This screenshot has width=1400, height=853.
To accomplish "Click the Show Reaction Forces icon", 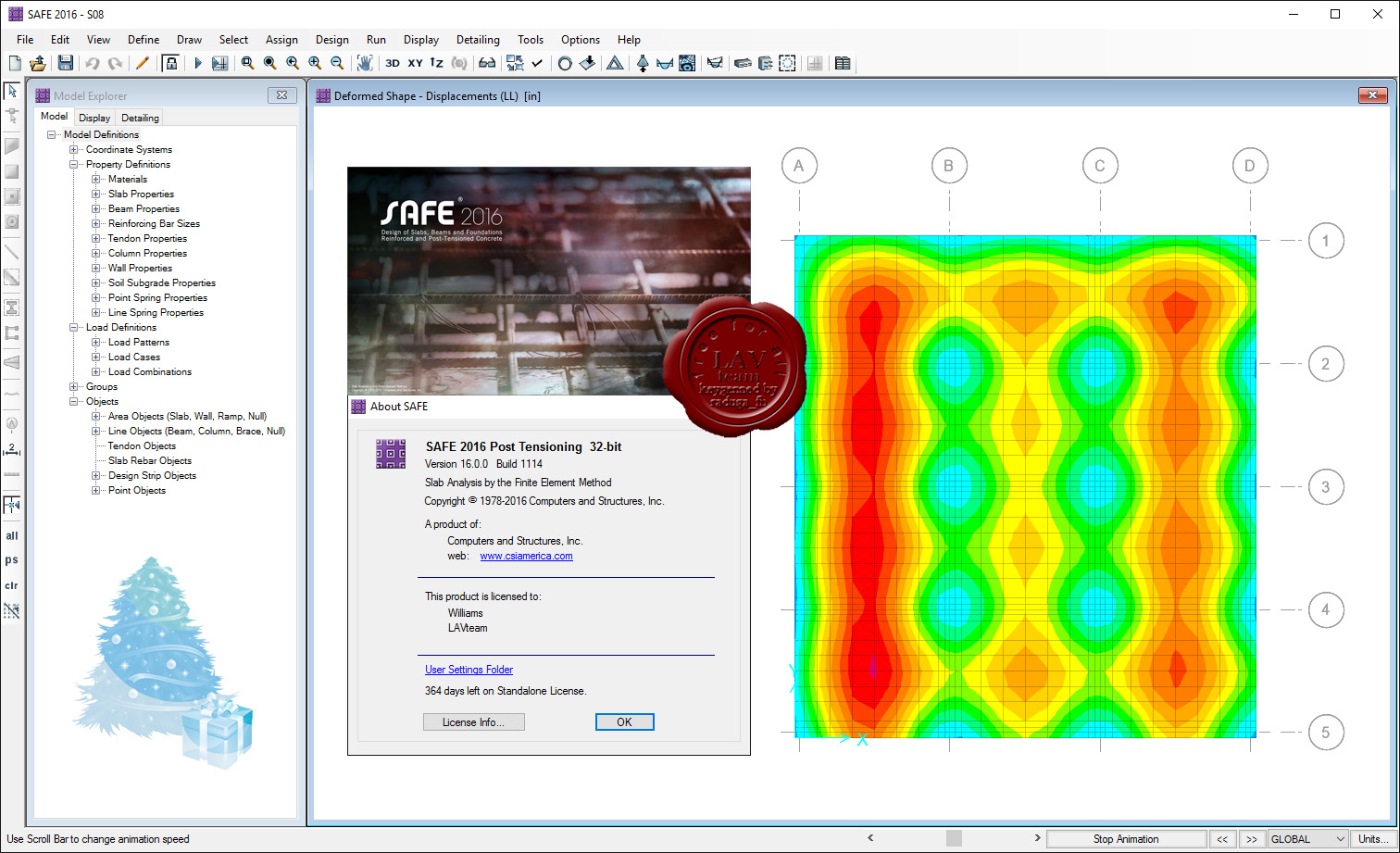I will (643, 63).
